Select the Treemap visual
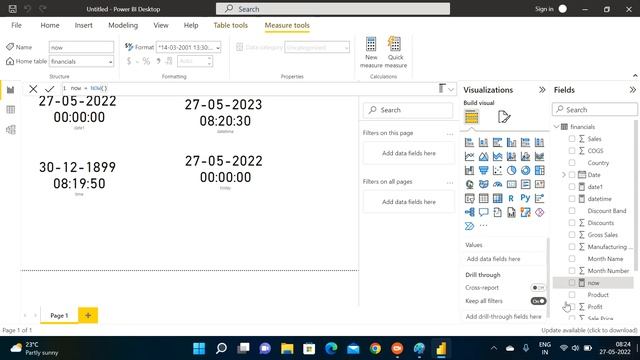640x360 pixels. [x=540, y=170]
